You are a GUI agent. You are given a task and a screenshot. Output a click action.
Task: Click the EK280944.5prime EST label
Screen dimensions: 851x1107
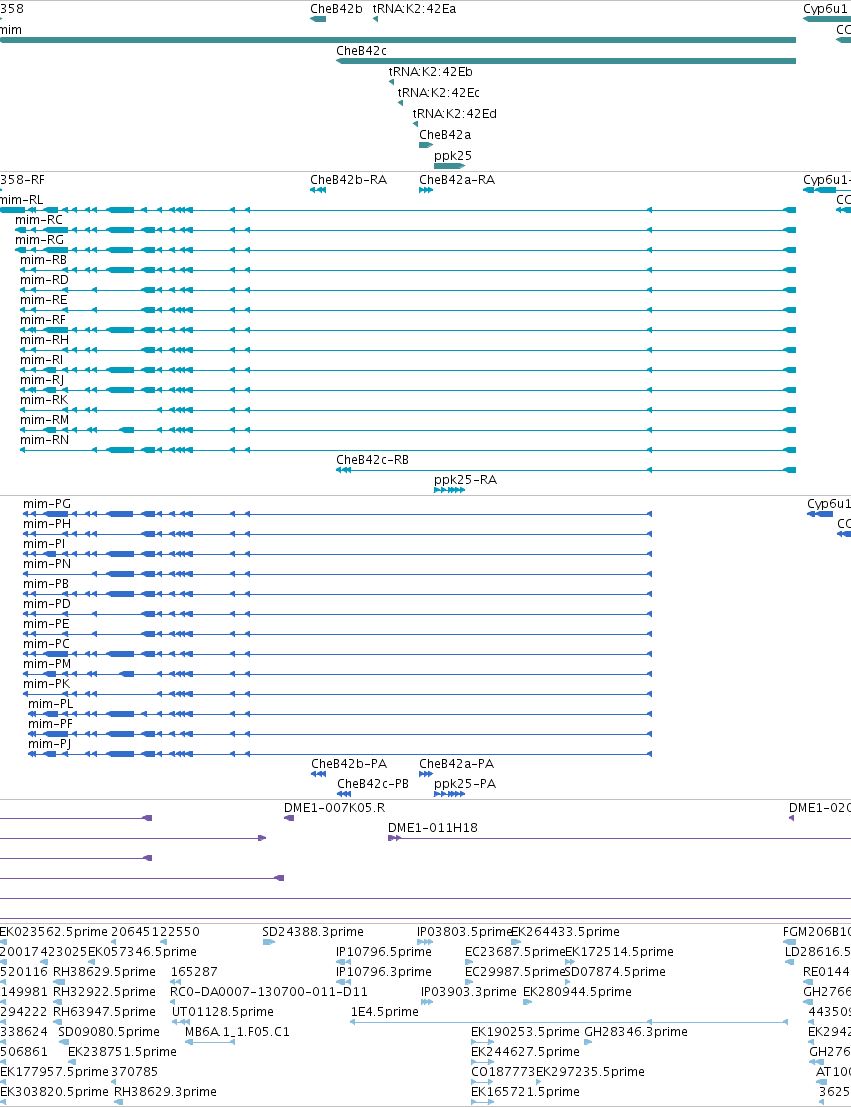tap(577, 992)
